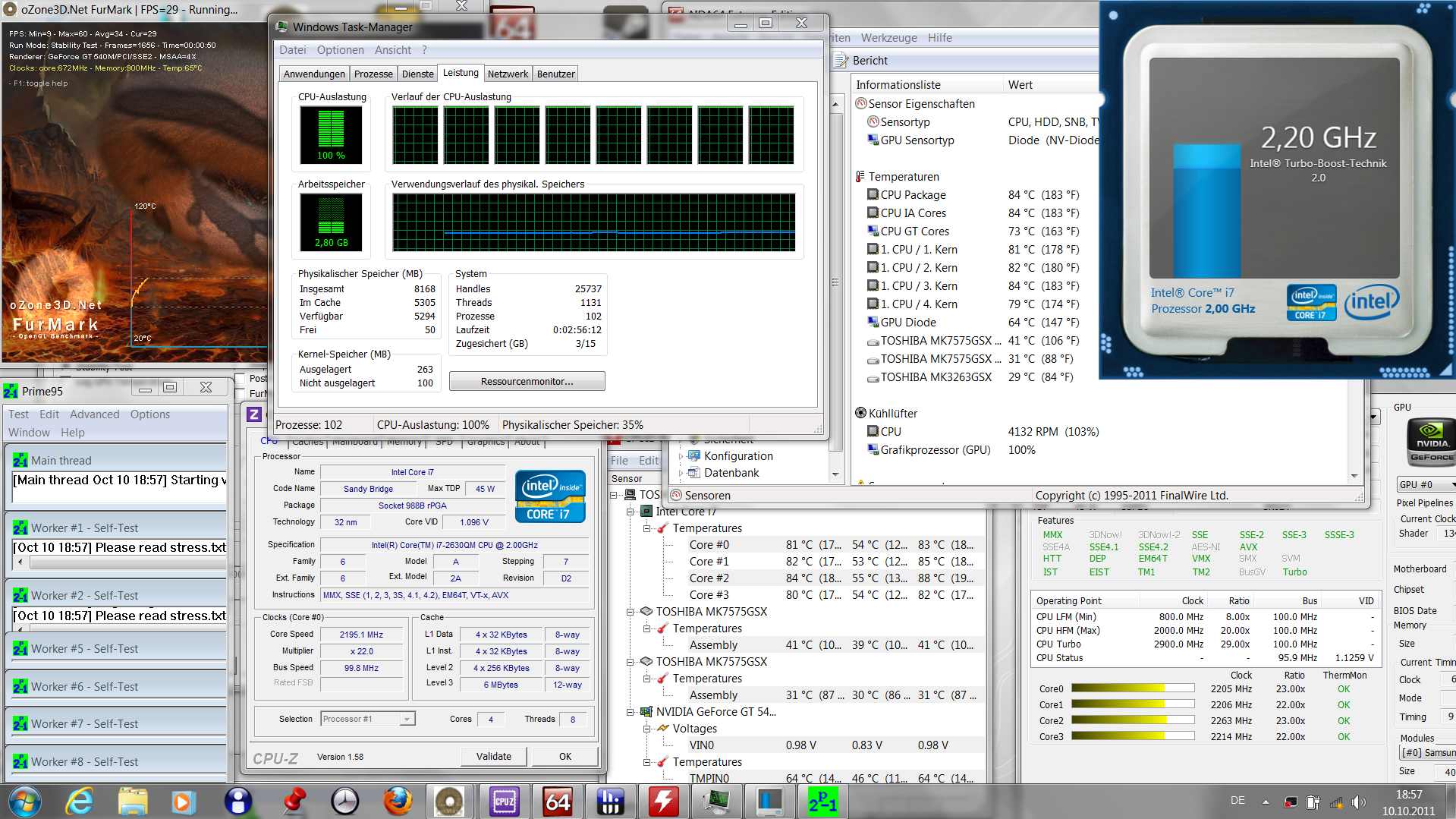Screen dimensions: 1456x819
Task: Click the Konfiguration icon in AIDA64 tree
Action: [693, 455]
